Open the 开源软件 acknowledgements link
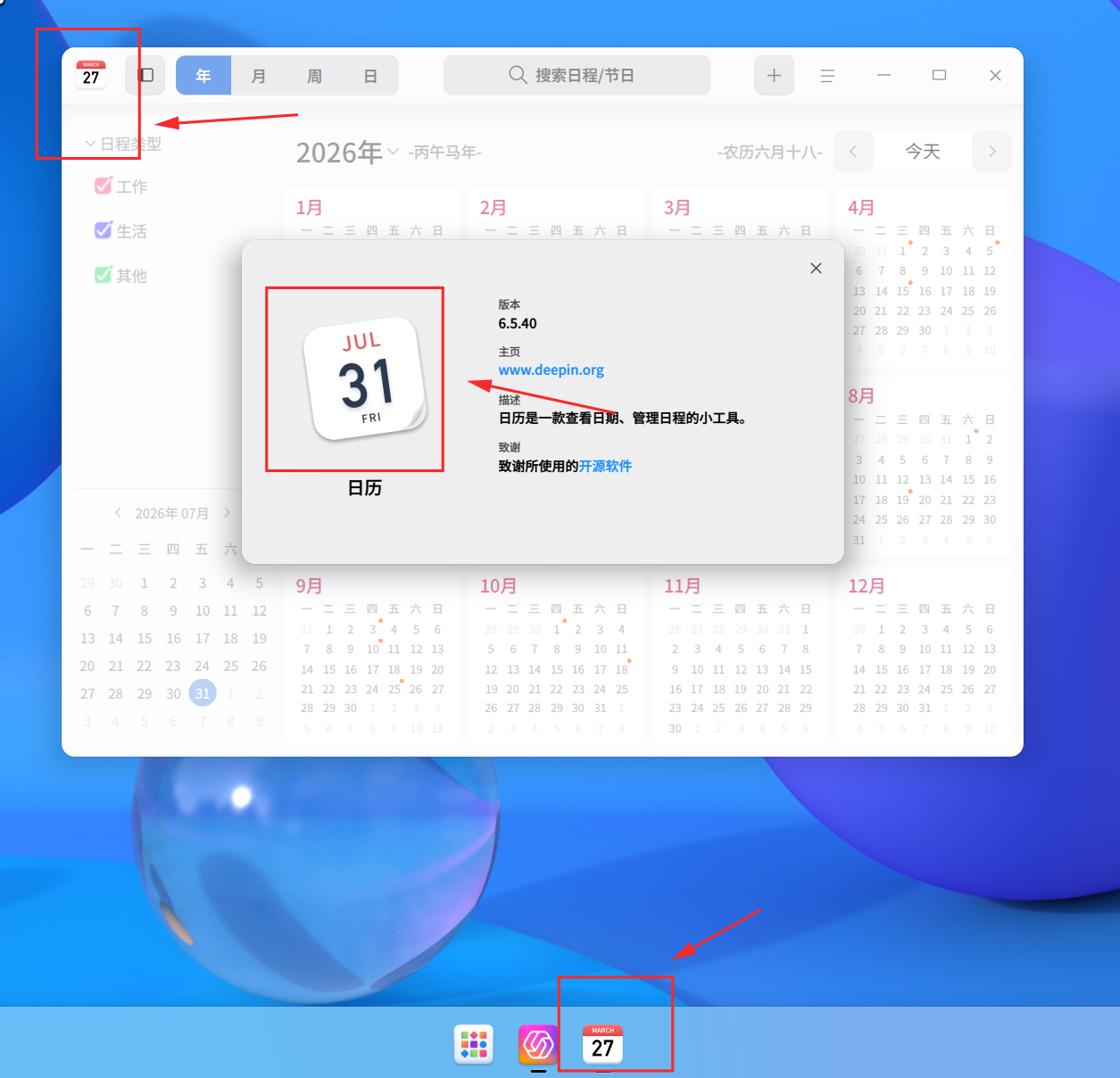This screenshot has width=1120, height=1078. click(x=605, y=466)
